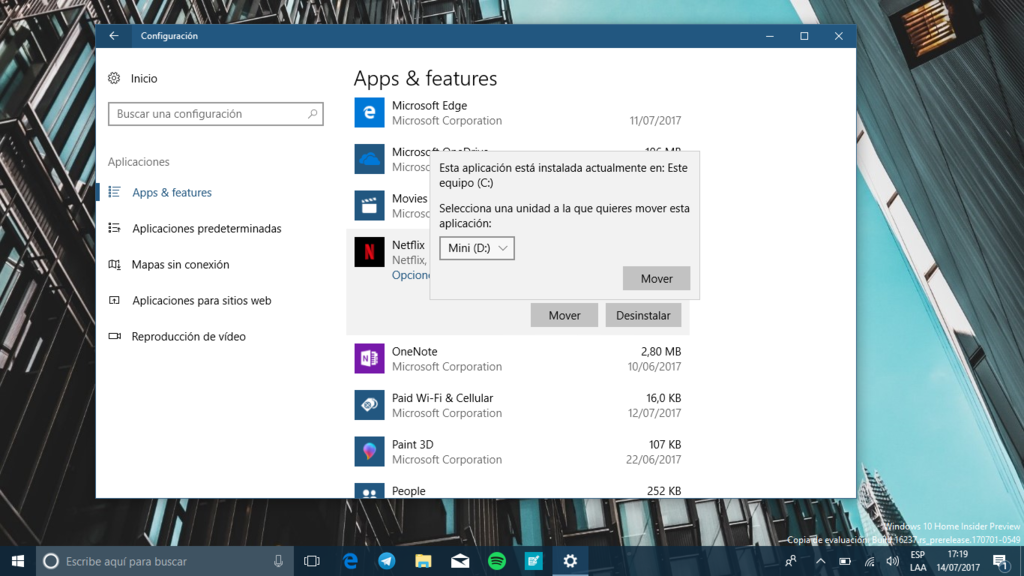The width and height of the screenshot is (1024, 576).
Task: Click the Aplicaciones predeterminadas icon
Action: coord(114,228)
